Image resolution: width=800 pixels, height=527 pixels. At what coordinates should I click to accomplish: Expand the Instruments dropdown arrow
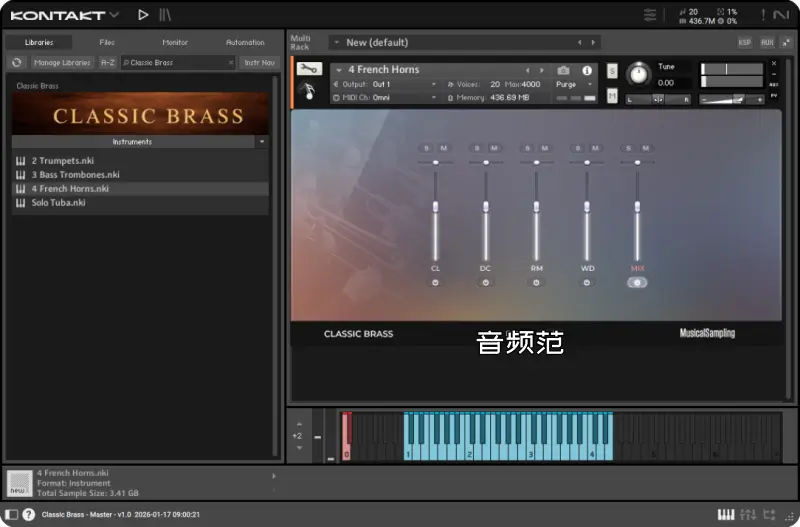click(262, 142)
